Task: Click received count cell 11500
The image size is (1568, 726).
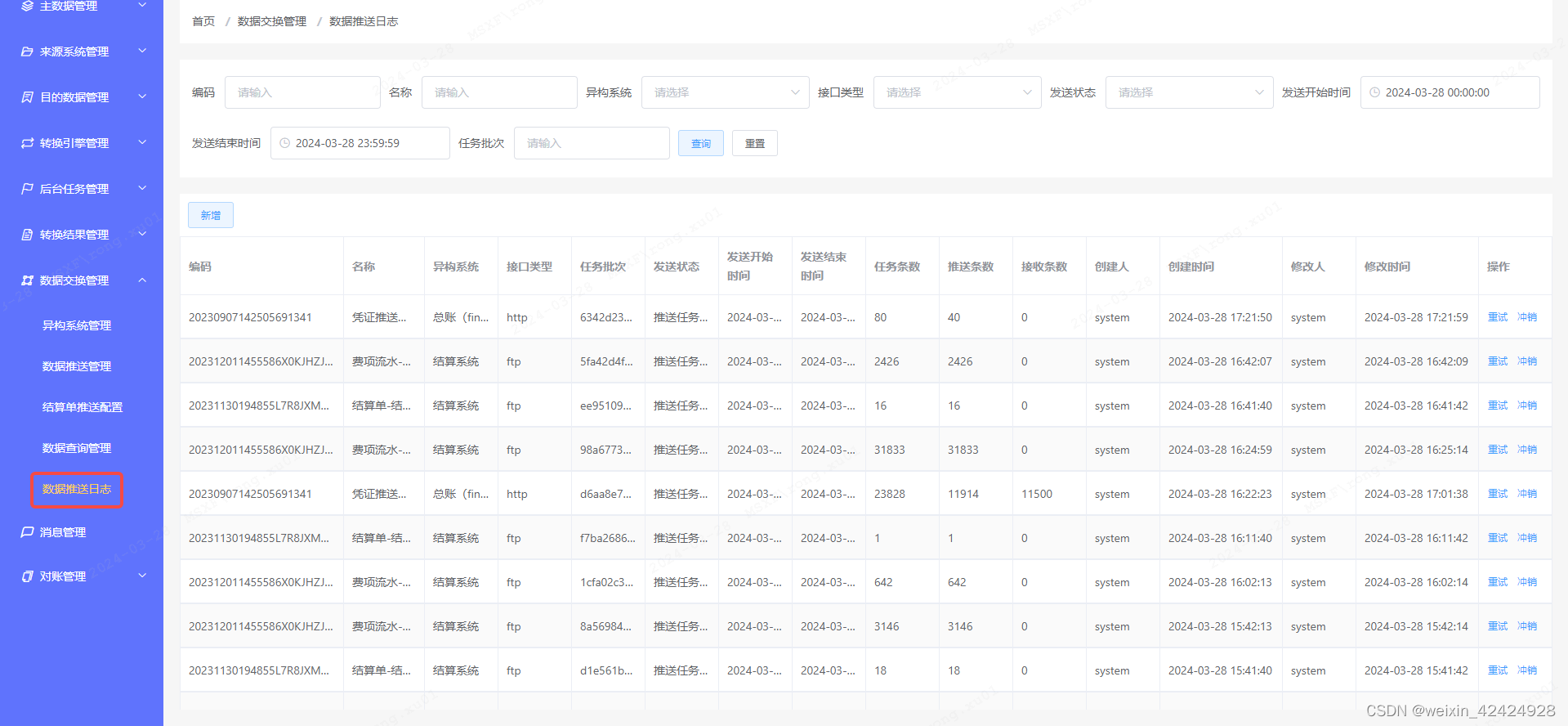Action: point(1037,494)
